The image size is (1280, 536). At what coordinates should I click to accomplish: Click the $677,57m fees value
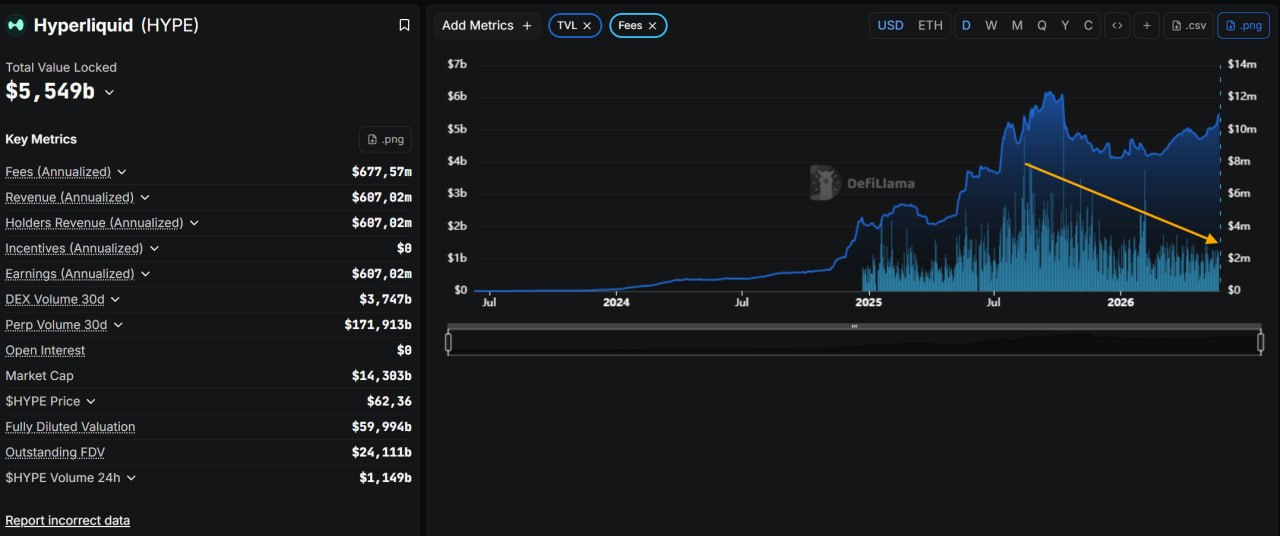[381, 172]
